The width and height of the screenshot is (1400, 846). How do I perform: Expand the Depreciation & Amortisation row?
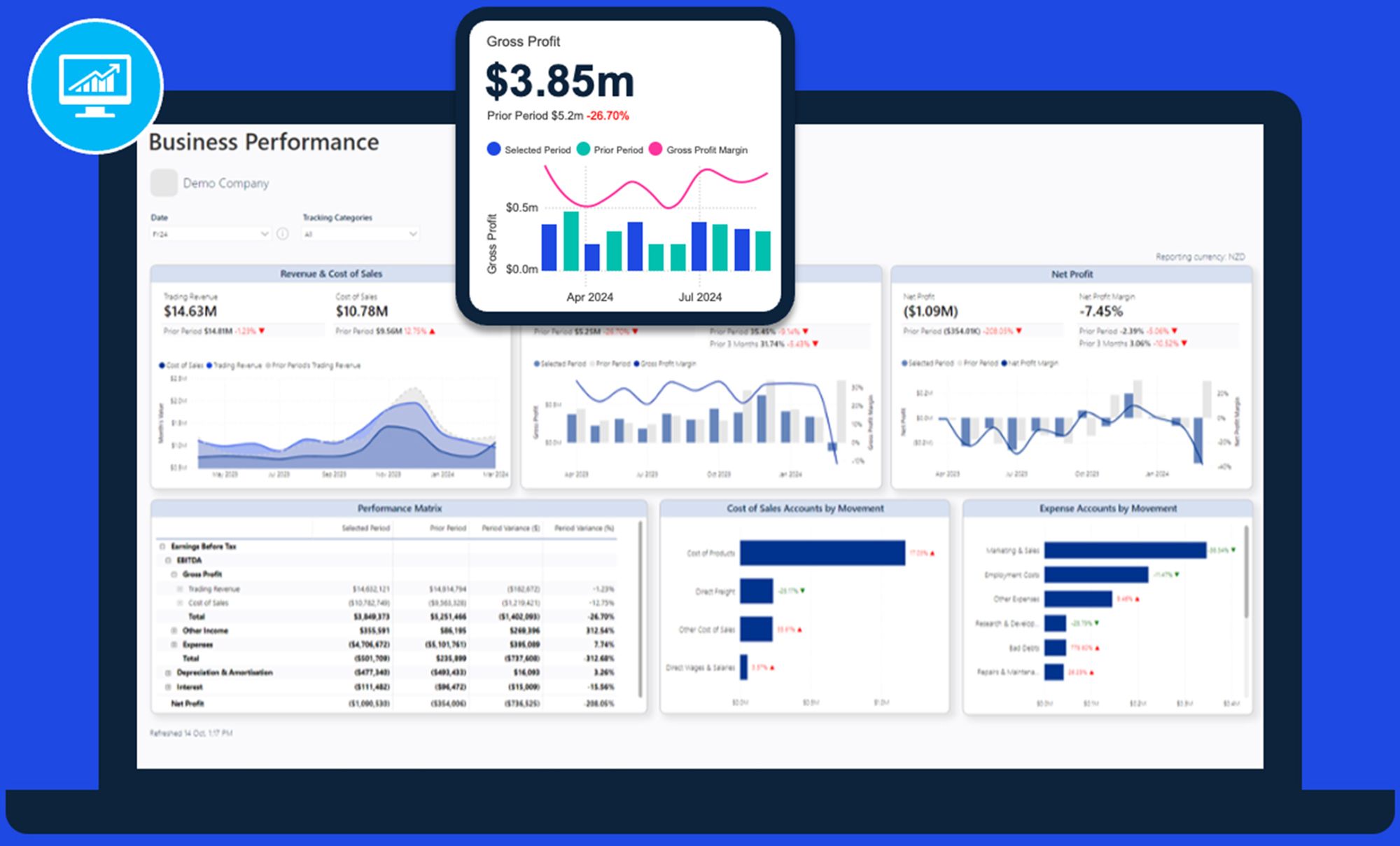coord(168,672)
